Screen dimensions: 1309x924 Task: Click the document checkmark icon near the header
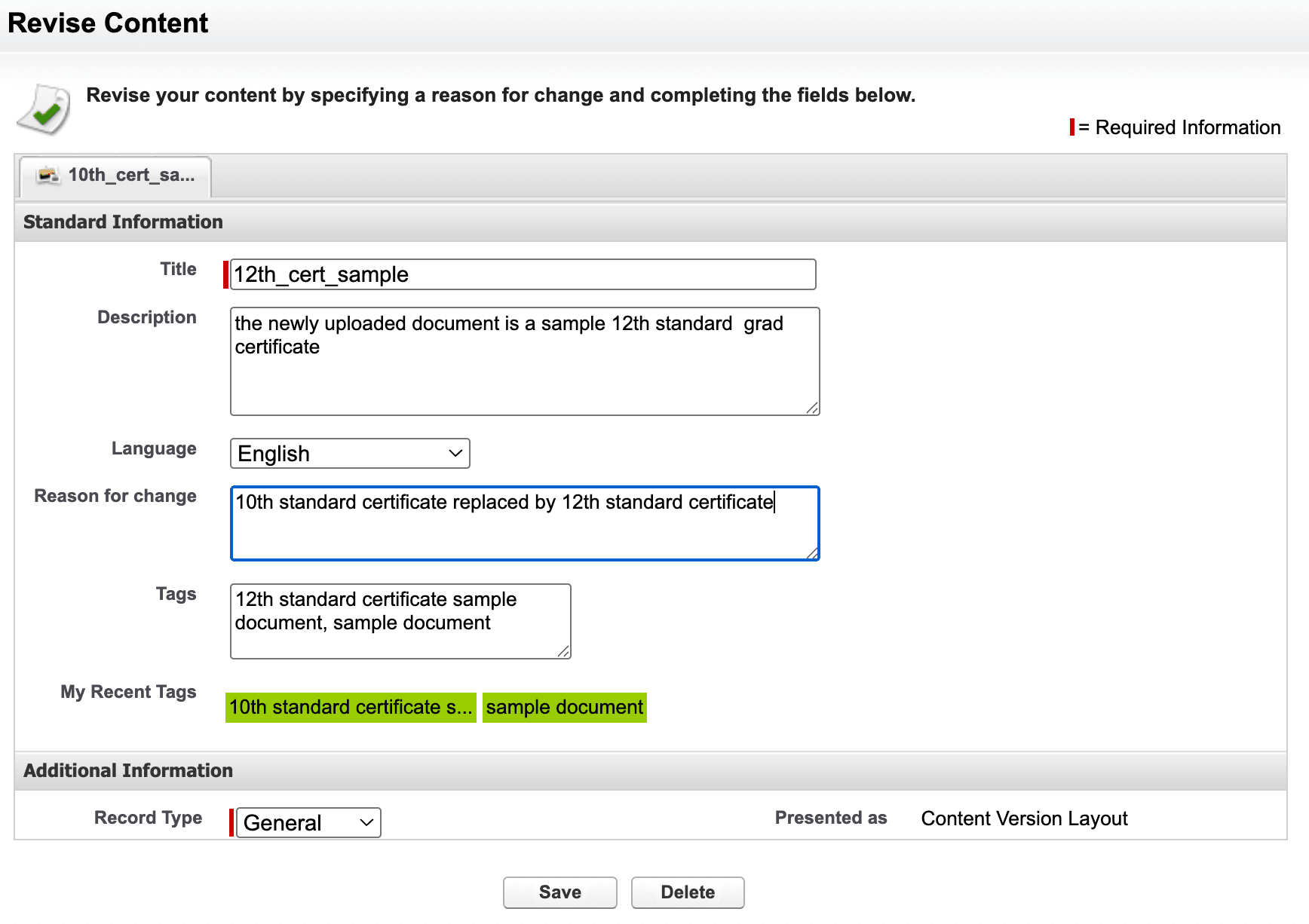click(43, 108)
